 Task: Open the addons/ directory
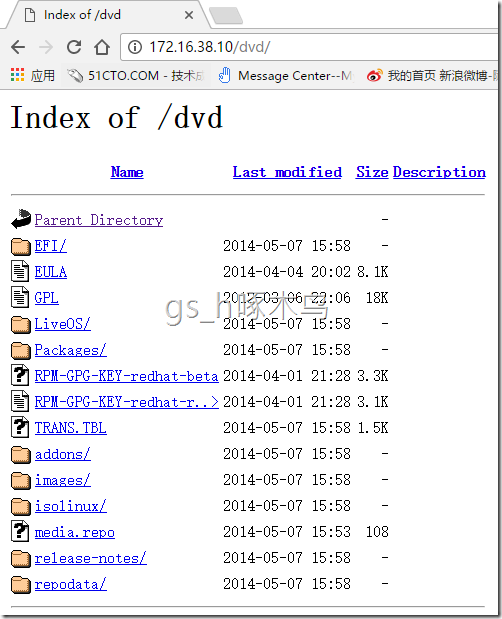62,454
